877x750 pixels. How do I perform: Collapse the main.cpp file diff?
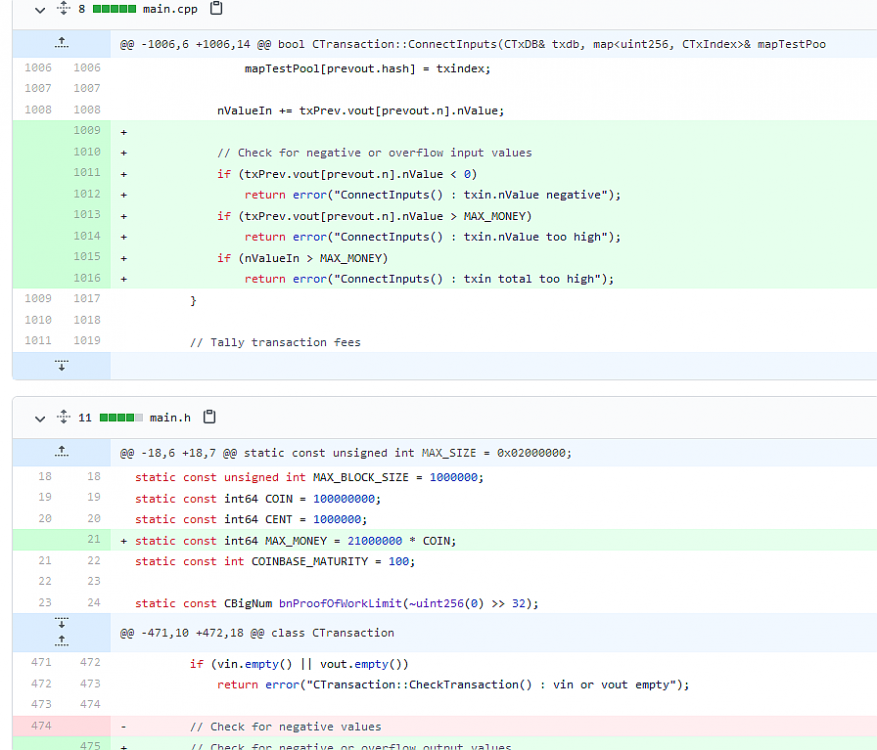(x=40, y=9)
